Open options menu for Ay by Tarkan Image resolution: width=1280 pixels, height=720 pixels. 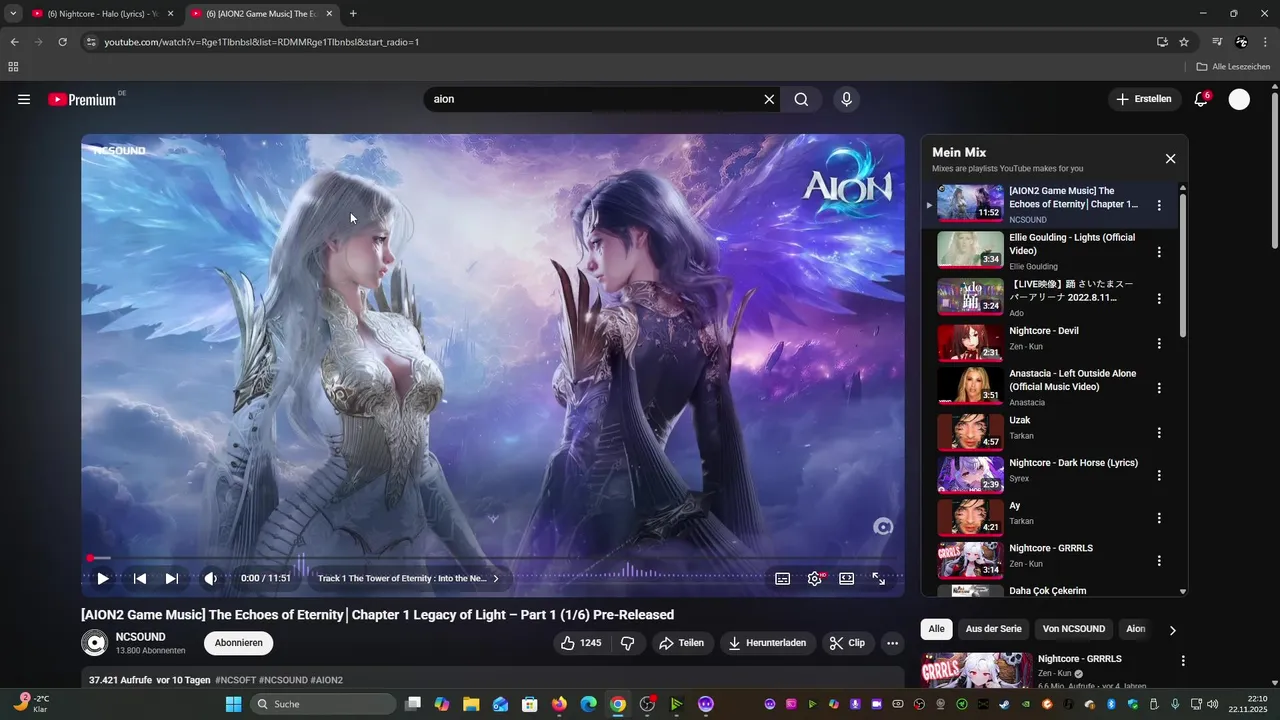coord(1159,518)
